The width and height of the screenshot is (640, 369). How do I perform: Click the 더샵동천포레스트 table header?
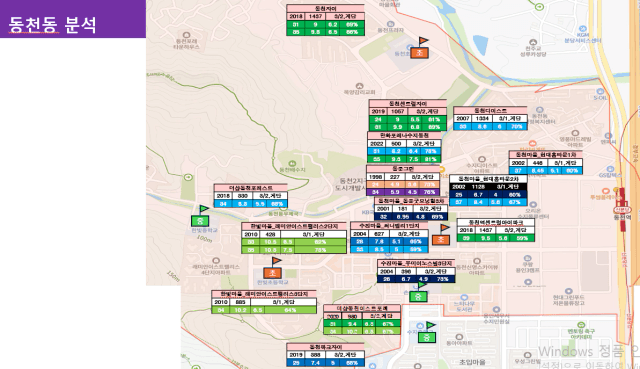tap(251, 188)
